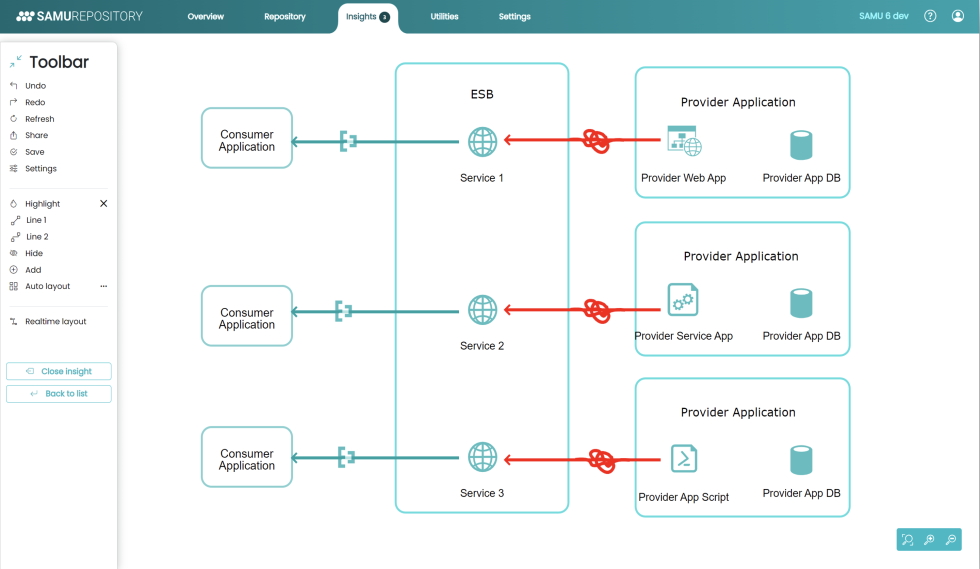The image size is (980, 569).
Task: Toggle Realtime layout in the toolbar
Action: [x=55, y=322]
